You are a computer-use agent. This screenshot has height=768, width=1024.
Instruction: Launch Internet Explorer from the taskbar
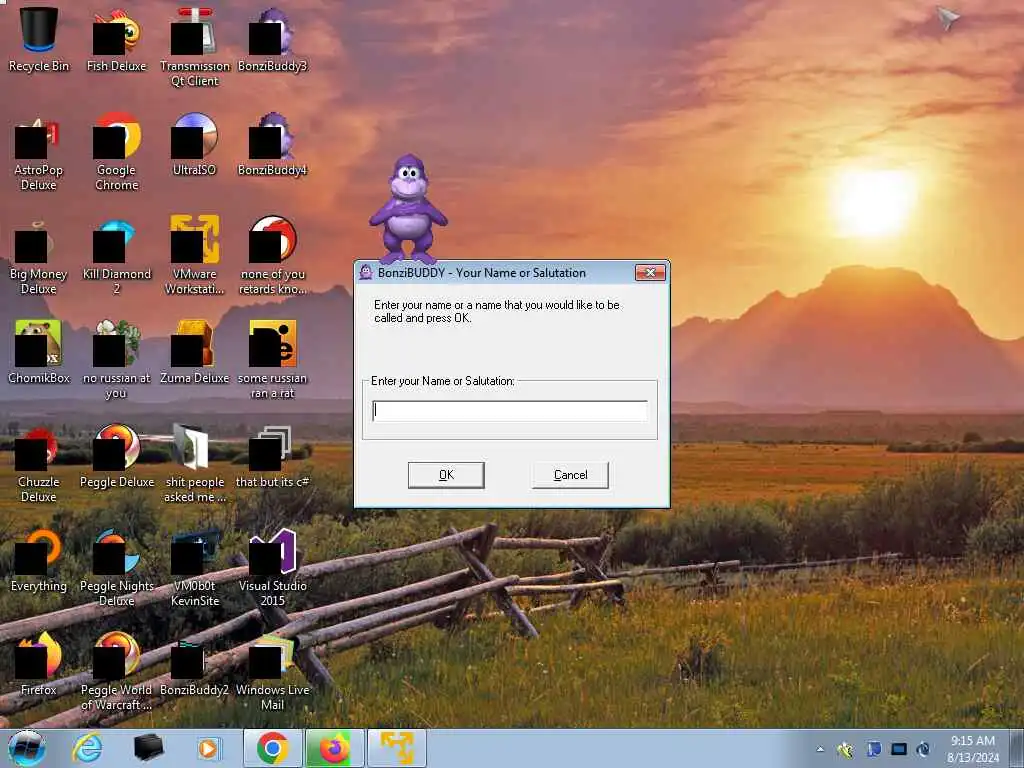87,748
